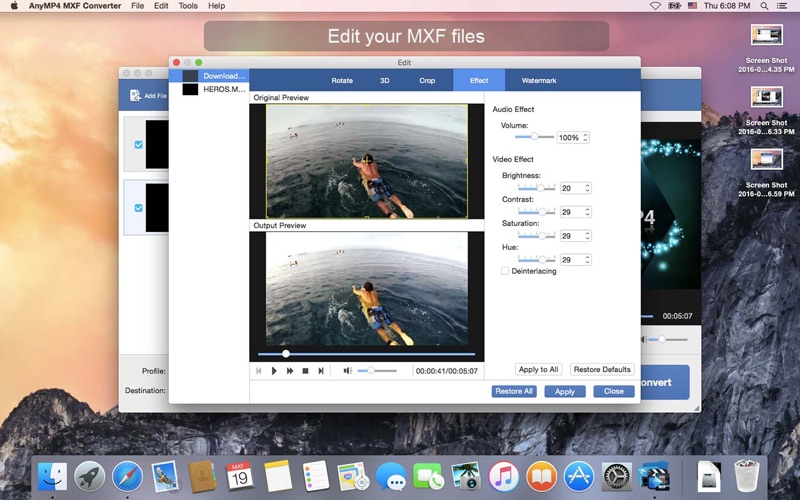Click the Wi-Fi status icon
800x500 pixels.
[655, 6]
